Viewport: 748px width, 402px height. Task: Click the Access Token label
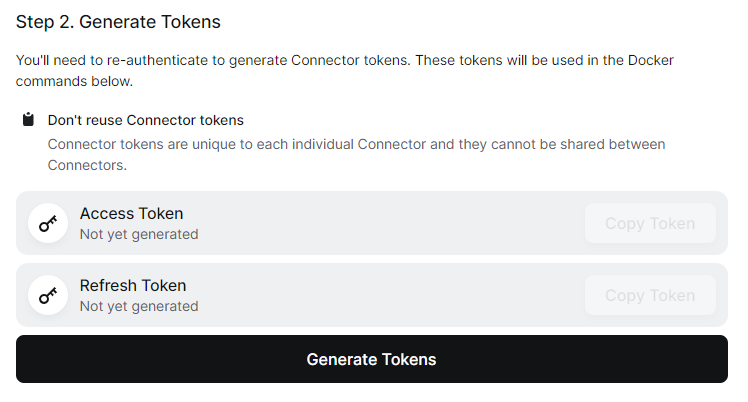click(x=131, y=214)
